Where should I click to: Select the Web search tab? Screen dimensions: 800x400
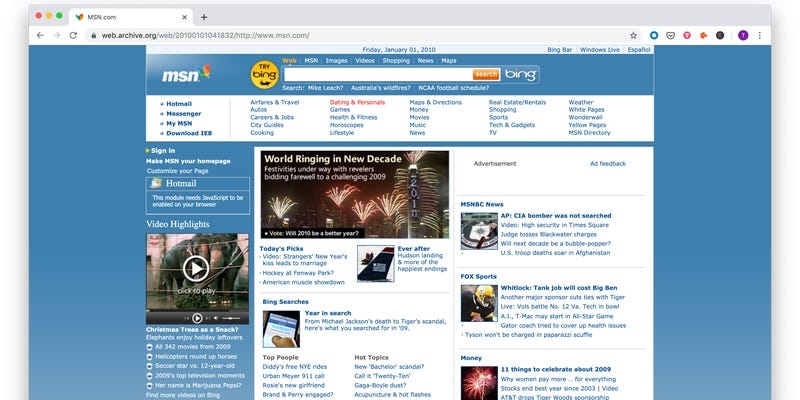[289, 60]
